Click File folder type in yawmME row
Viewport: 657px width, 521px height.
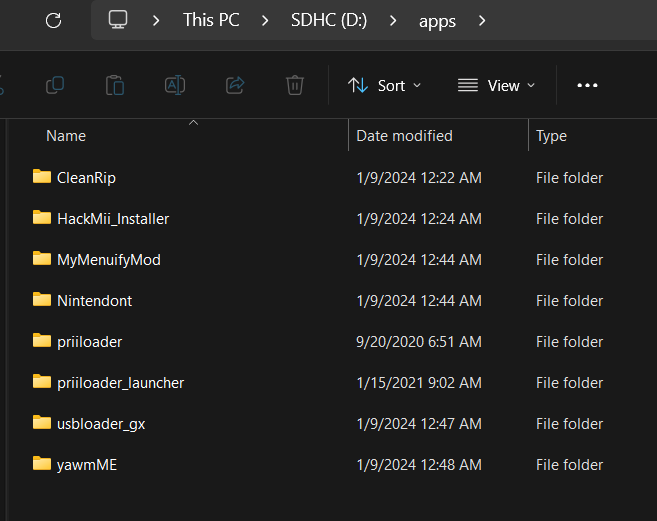[x=569, y=465]
